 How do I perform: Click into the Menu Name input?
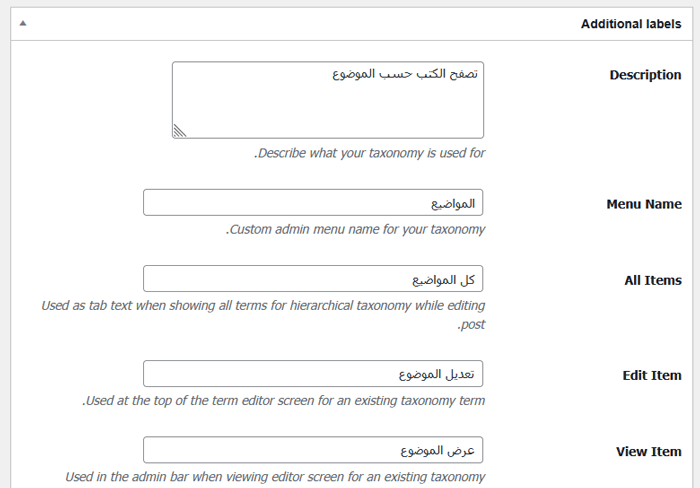coord(313,203)
